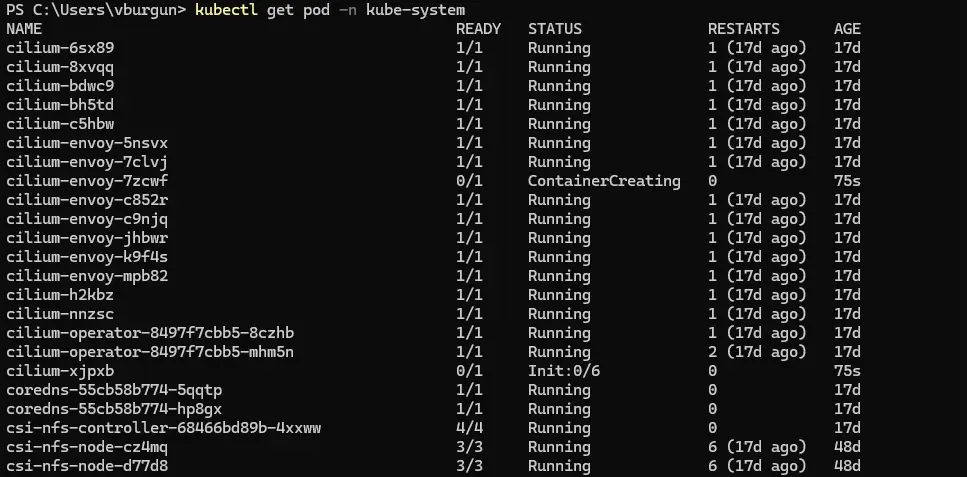Select pod name cilium-6sx89
Image resolution: width=967 pixels, height=477 pixels.
(x=60, y=48)
